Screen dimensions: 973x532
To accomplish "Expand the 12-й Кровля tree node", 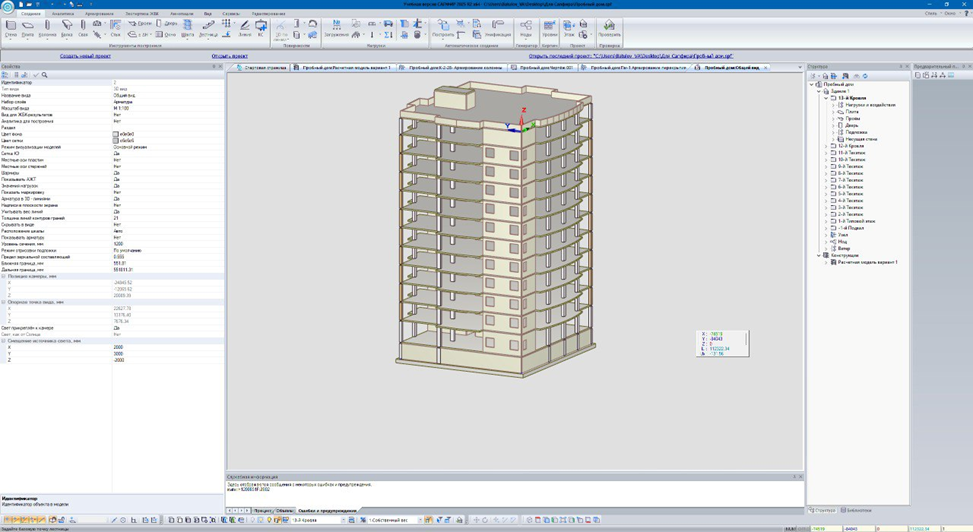I will coord(826,146).
